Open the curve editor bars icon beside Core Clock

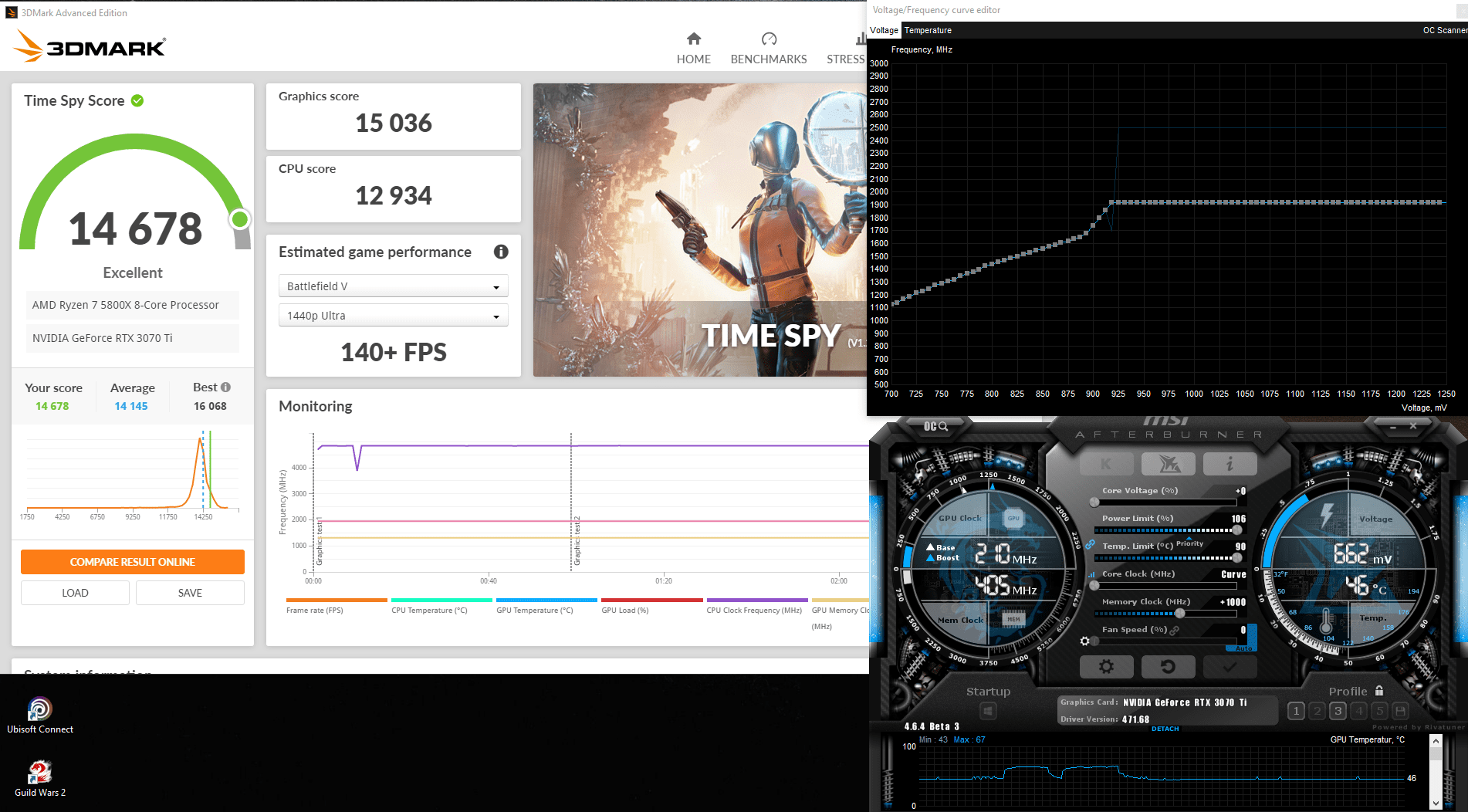pos(1091,574)
